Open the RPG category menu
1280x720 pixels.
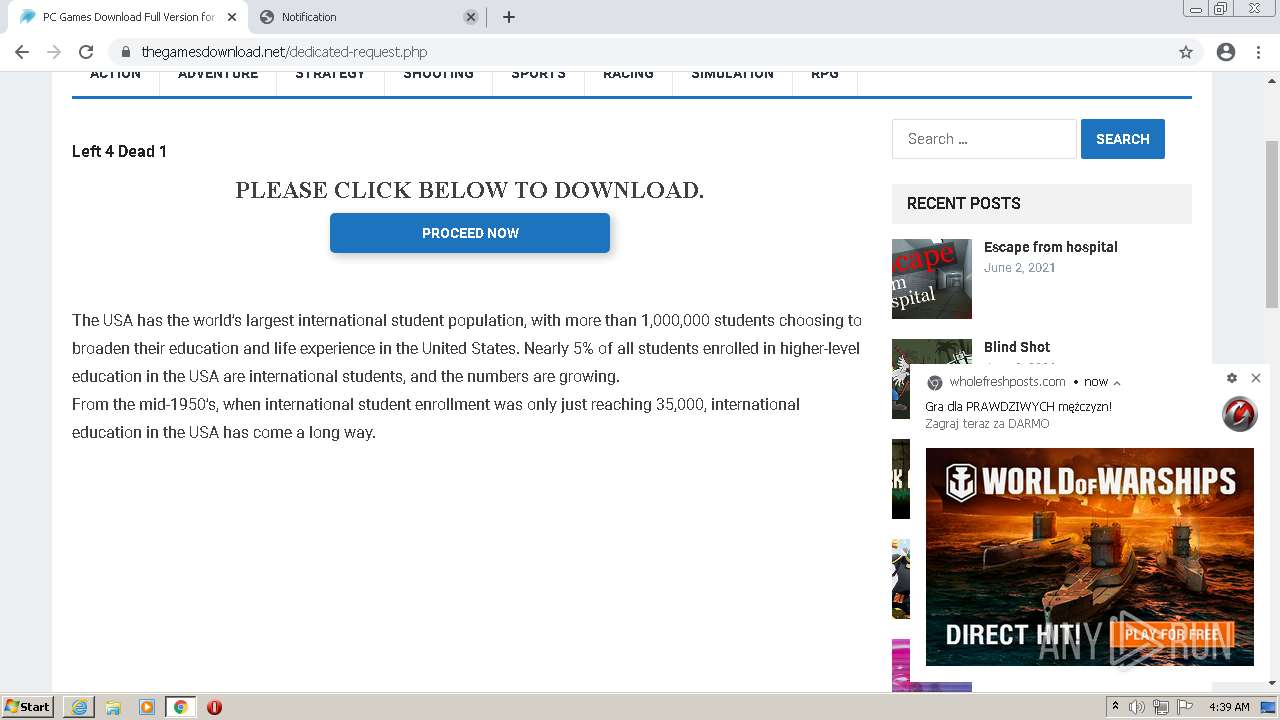pos(825,74)
